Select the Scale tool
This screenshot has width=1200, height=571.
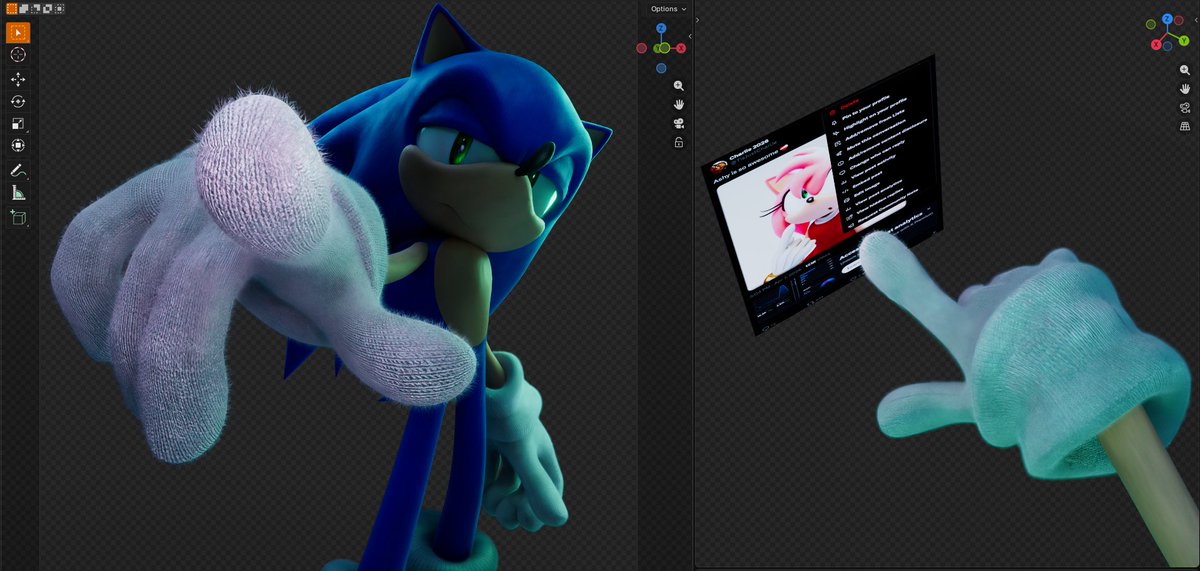coord(18,123)
